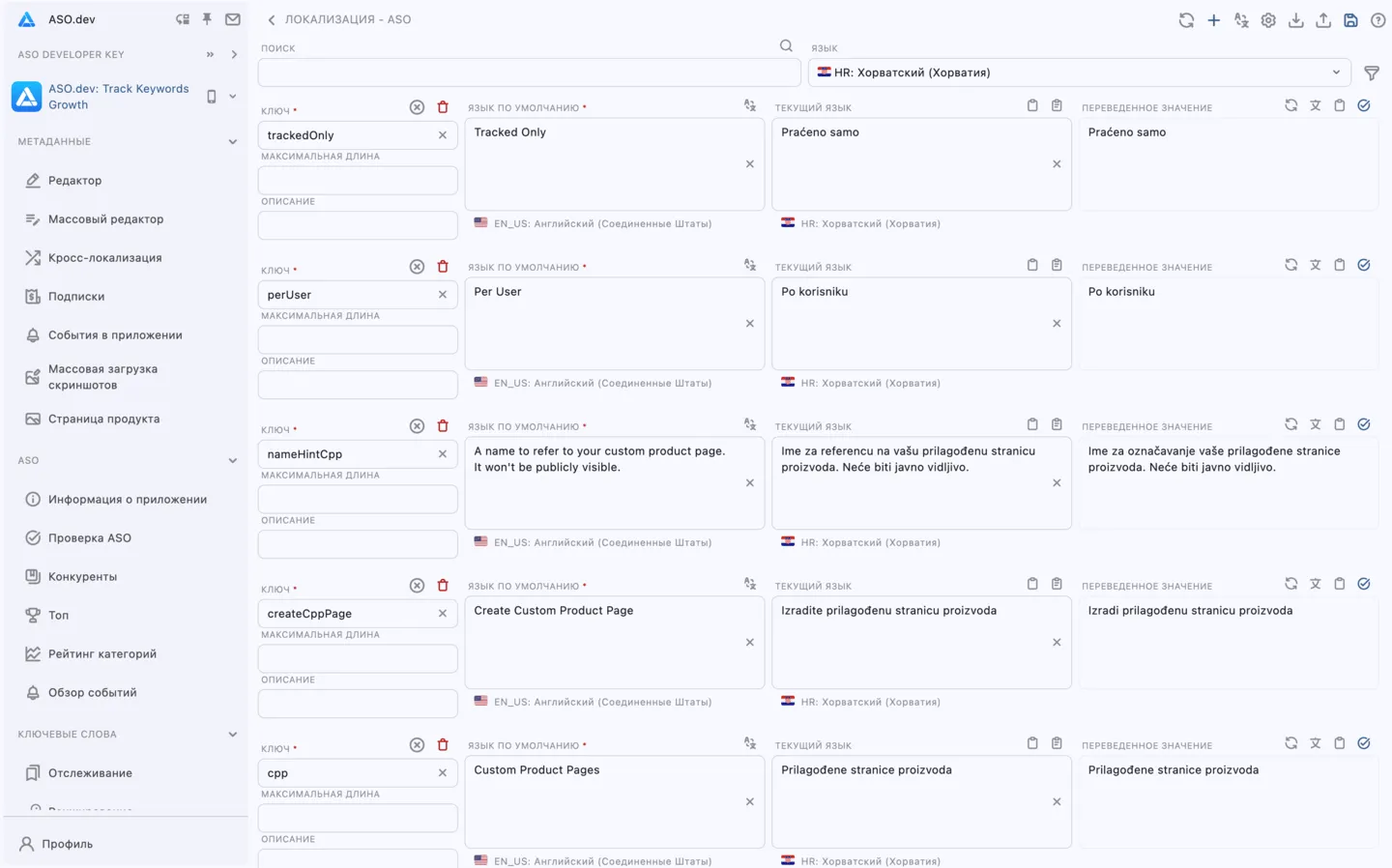
Task: Go back via Локализация - ASO arrow
Action: [272, 19]
